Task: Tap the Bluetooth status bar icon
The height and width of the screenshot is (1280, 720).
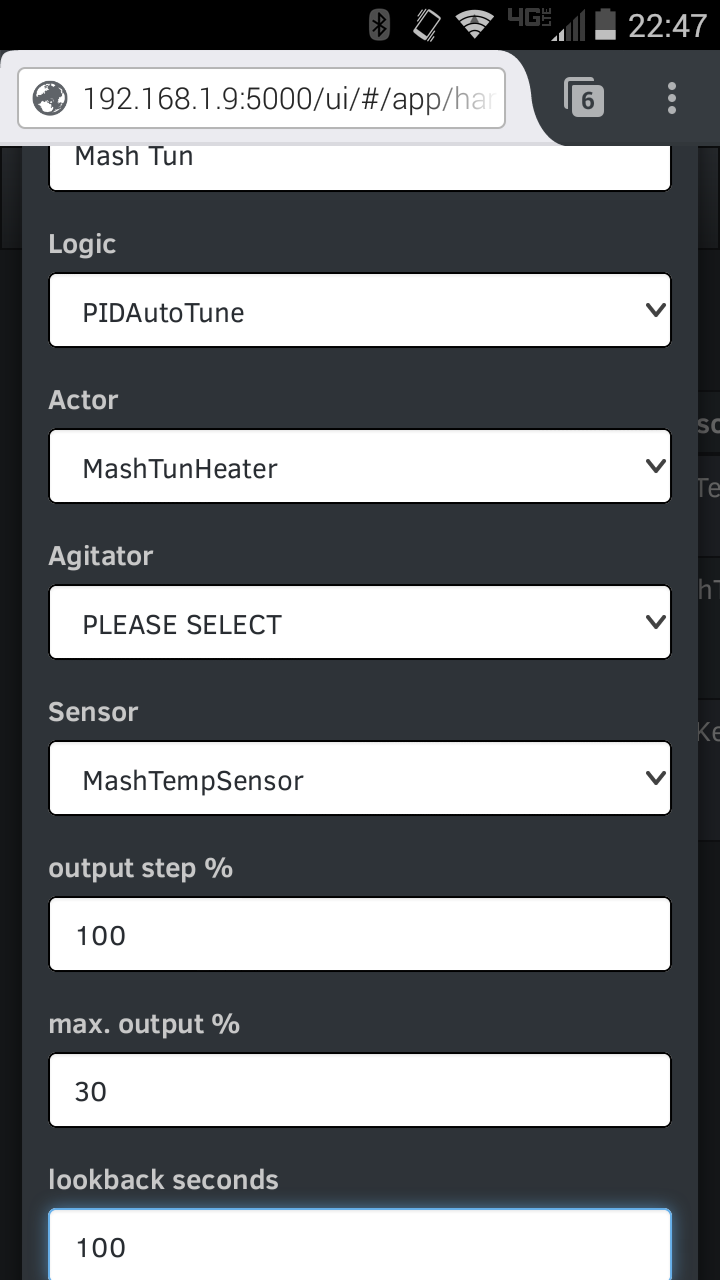Action: click(379, 24)
